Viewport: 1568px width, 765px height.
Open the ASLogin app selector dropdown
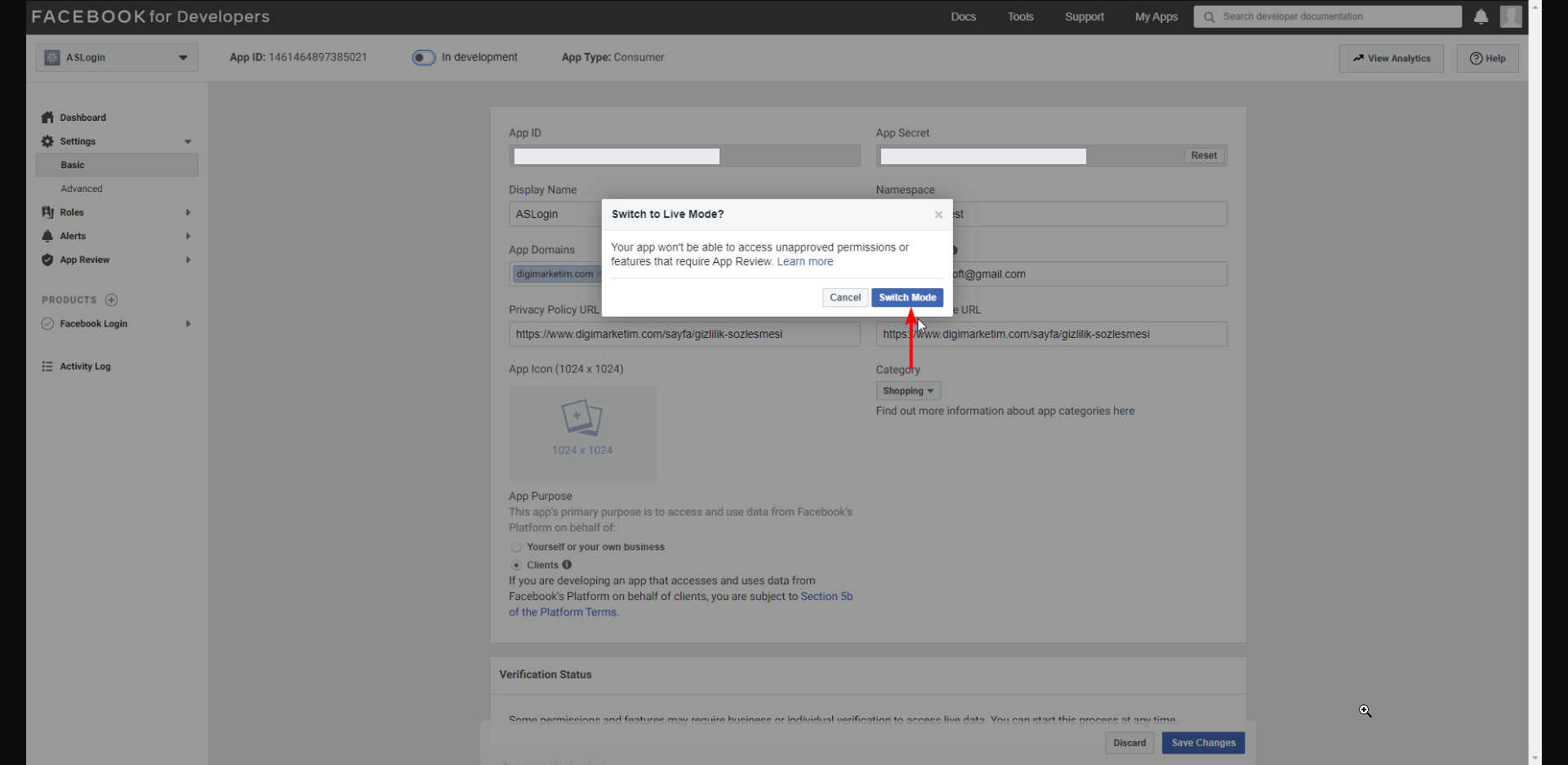(117, 57)
